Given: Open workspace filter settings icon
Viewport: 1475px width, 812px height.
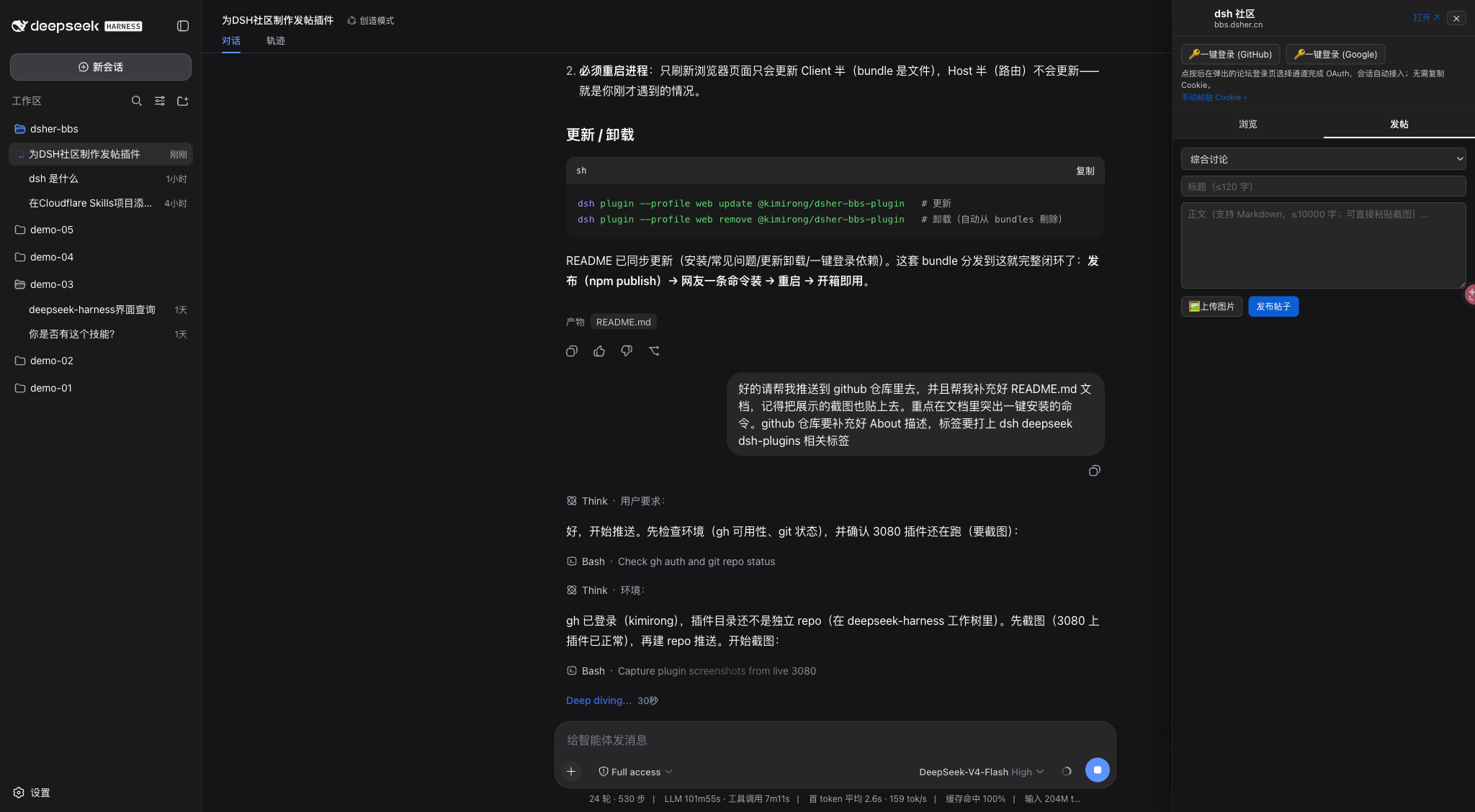Looking at the screenshot, I should point(160,101).
